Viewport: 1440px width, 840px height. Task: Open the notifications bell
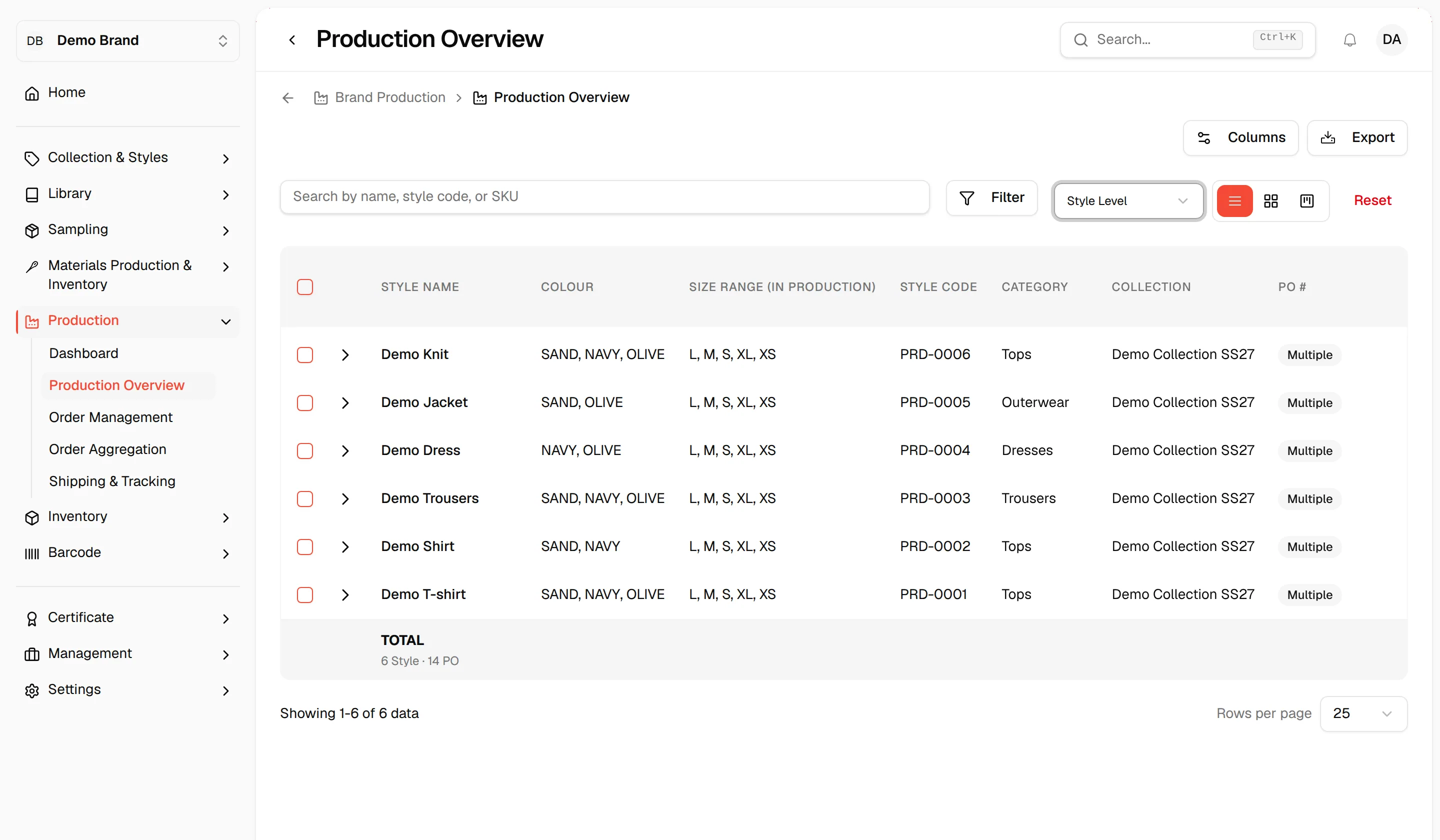[x=1349, y=40]
